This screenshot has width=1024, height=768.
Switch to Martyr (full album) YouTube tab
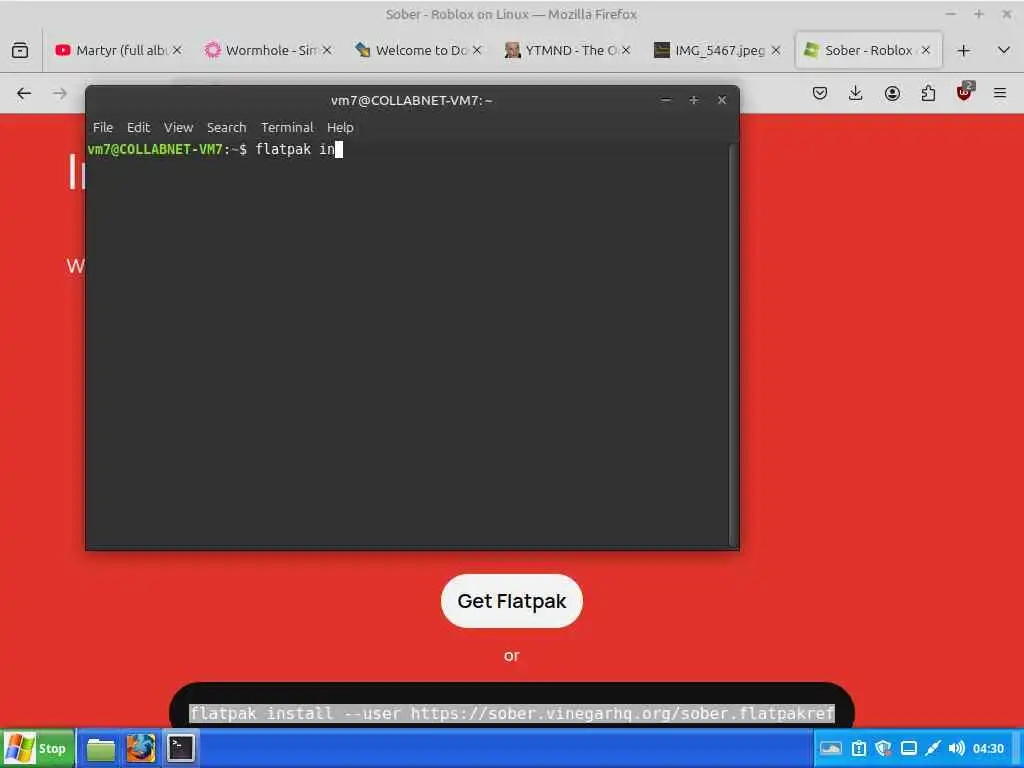pos(120,50)
